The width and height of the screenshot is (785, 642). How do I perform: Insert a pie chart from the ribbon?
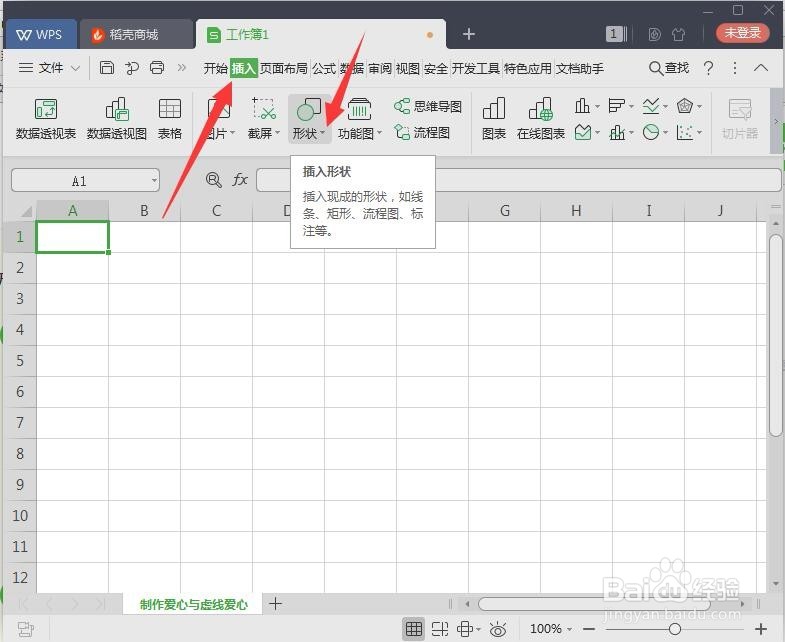[651, 132]
